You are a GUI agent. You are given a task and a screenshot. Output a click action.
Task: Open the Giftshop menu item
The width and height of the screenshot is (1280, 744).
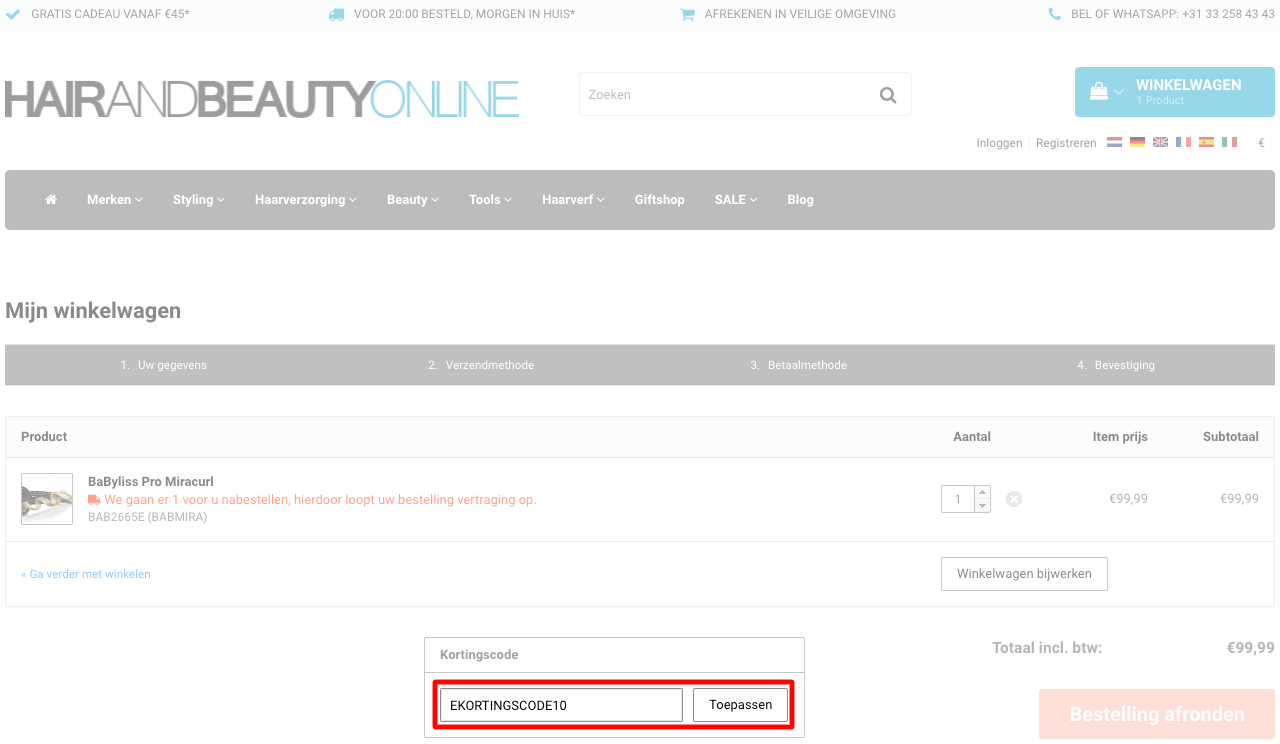click(x=659, y=200)
